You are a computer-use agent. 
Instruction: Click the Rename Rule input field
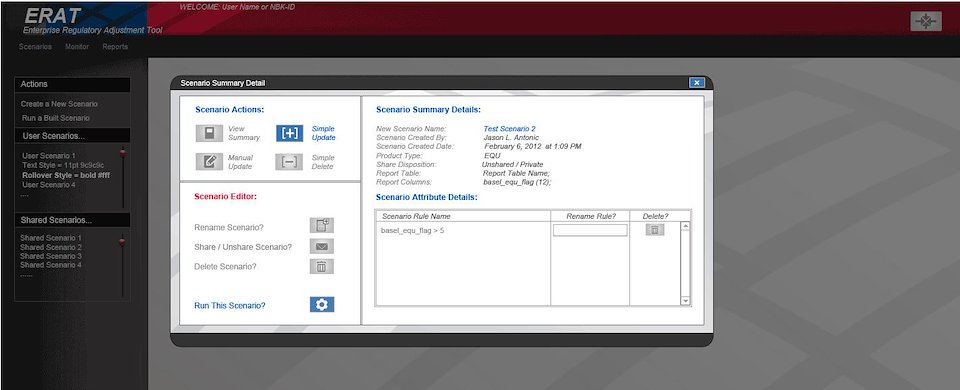tap(590, 230)
